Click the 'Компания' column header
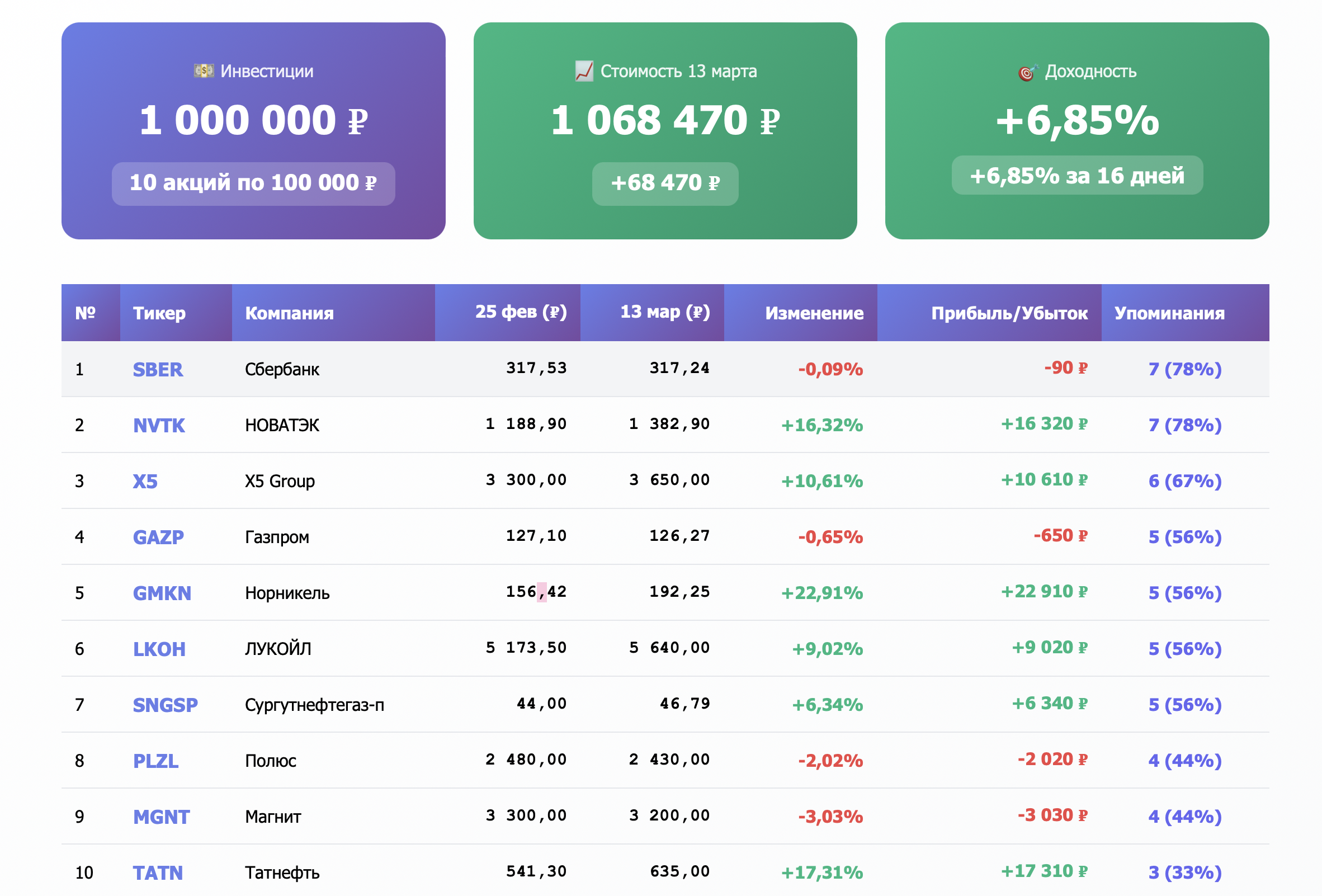Viewport: 1322px width, 896px height. pyautogui.click(x=289, y=313)
